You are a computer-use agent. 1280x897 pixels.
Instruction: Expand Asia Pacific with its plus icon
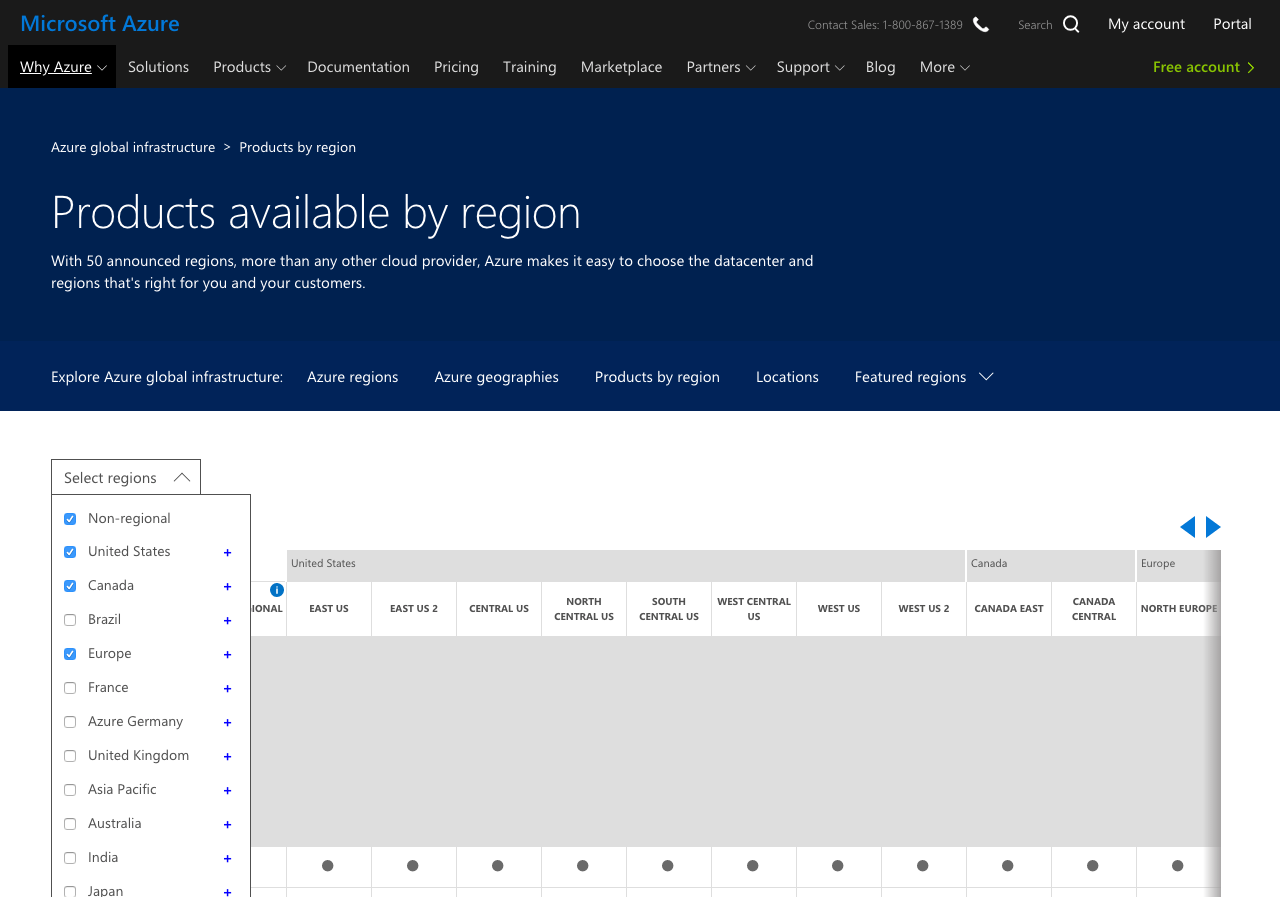[x=227, y=790]
